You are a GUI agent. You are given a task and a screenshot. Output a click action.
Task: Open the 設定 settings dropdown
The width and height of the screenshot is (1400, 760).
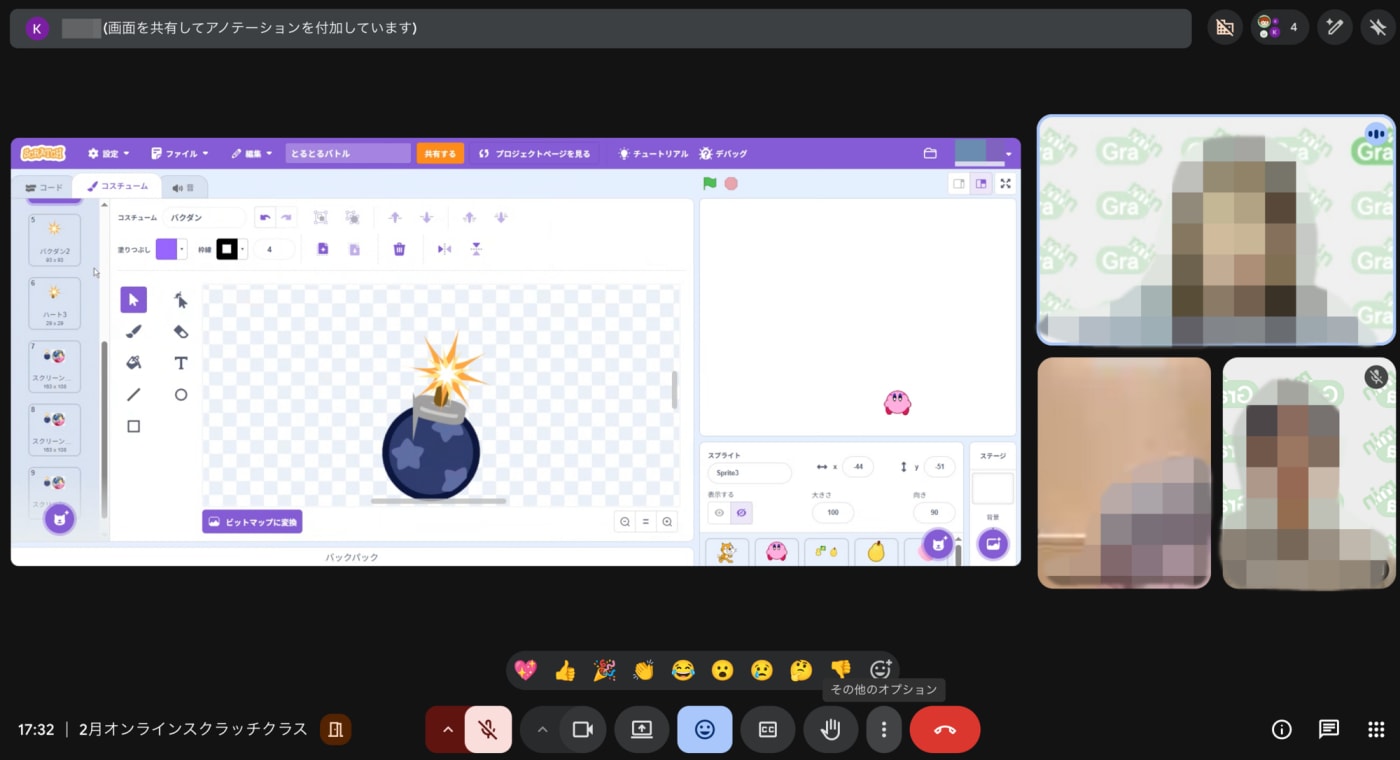[109, 154]
